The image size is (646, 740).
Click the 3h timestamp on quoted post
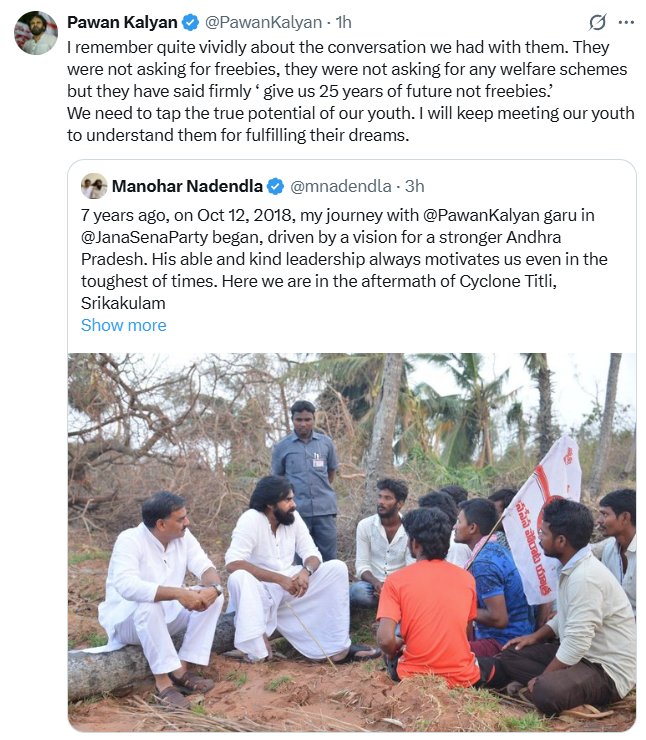coord(414,186)
